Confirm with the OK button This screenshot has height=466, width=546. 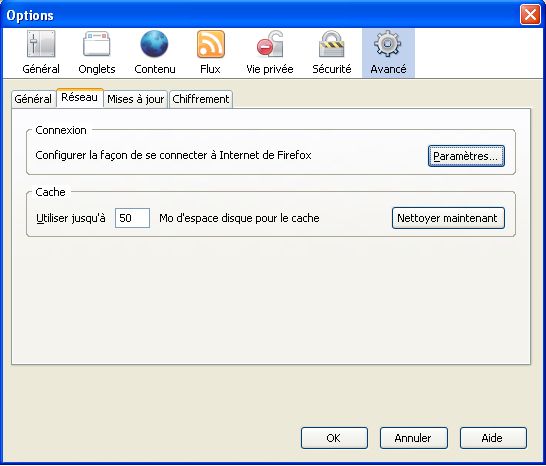tap(334, 438)
